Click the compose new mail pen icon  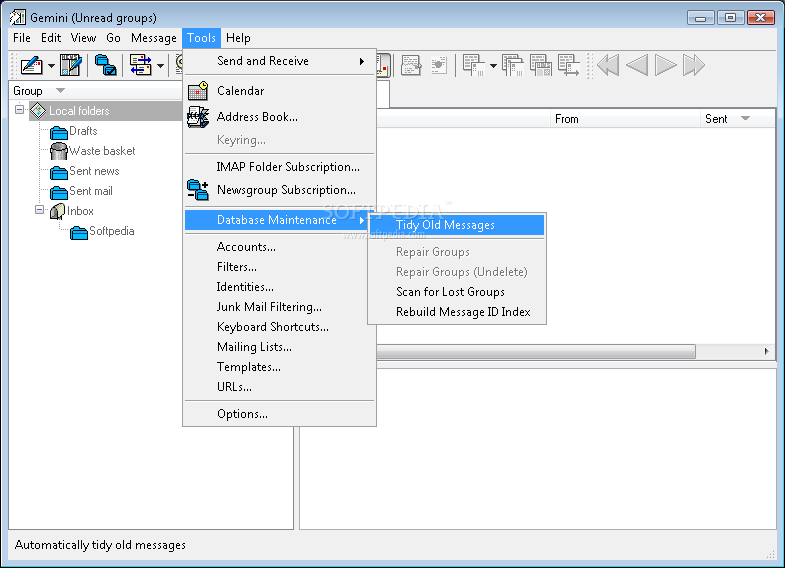coord(31,65)
